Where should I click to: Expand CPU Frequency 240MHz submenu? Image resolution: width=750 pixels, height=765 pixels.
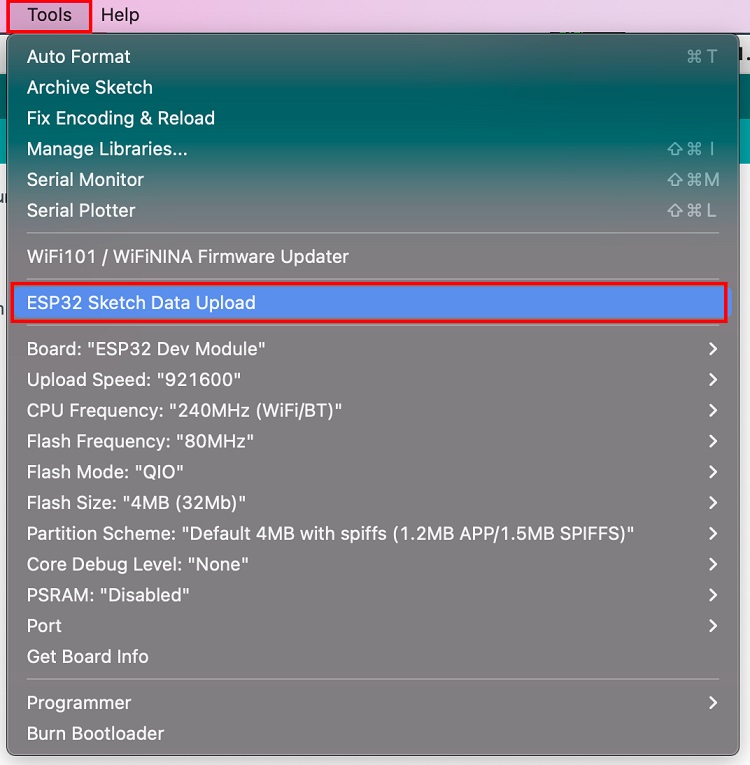[x=185, y=410]
